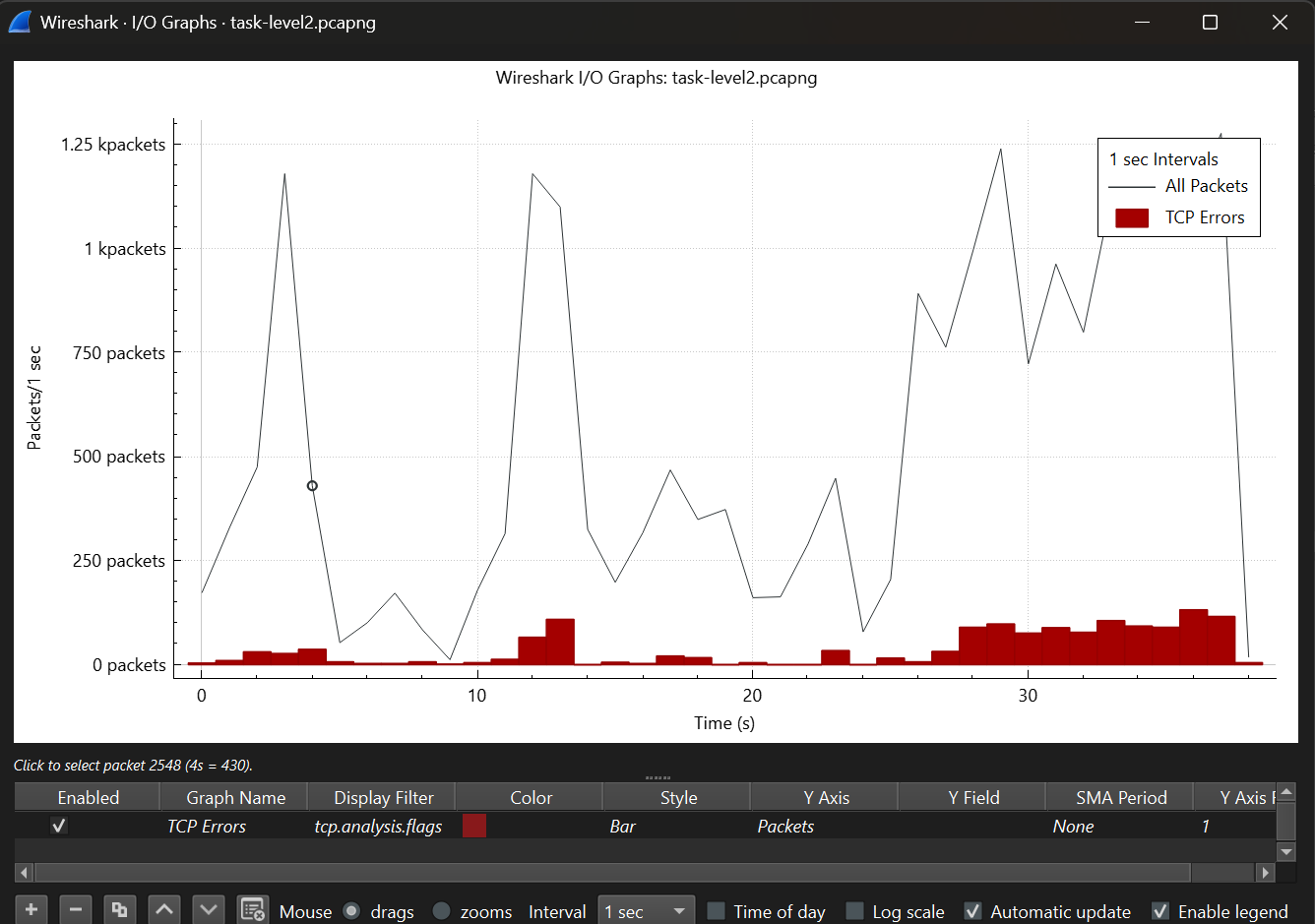Click the splitter handle above the graph table
Screen dimensions: 1315x924
657,777
